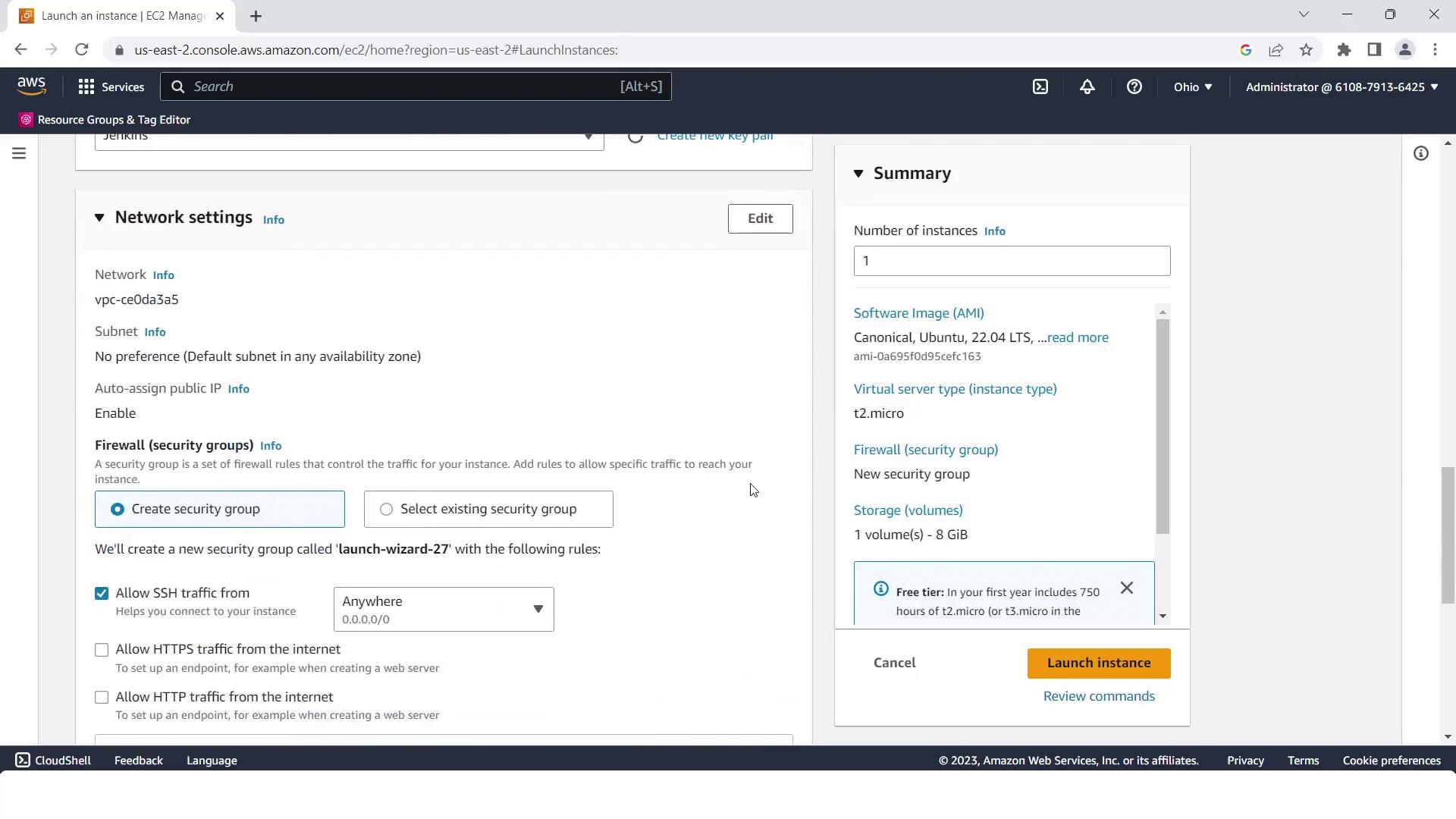
Task: Open the notifications bell
Action: [1087, 86]
